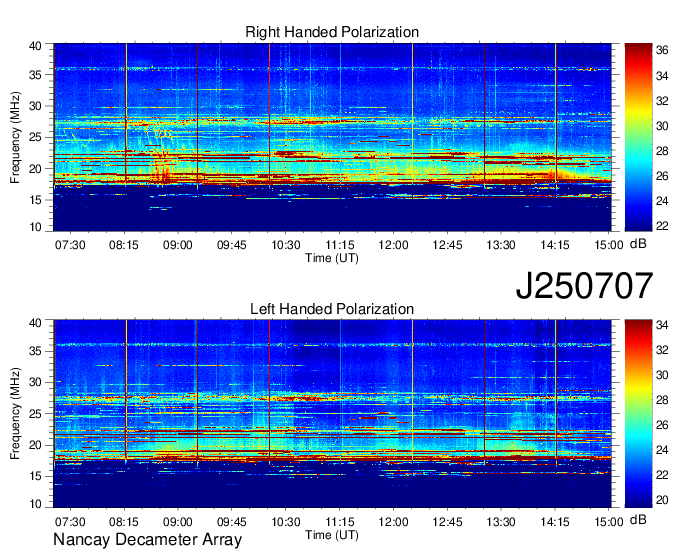Image resolution: width=680 pixels, height=552 pixels.
Task: Click the 07:30 tick under the Right Handed plot
Action: tap(70, 245)
